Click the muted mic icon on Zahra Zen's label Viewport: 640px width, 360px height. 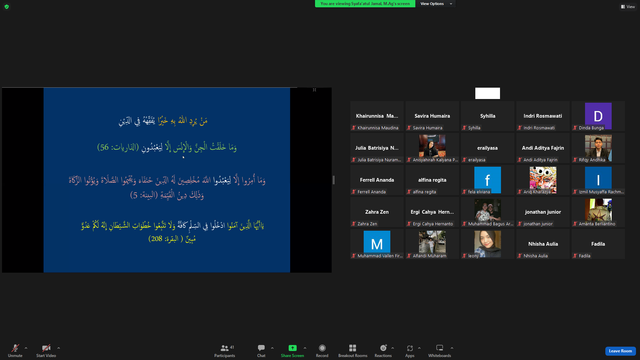click(x=354, y=224)
